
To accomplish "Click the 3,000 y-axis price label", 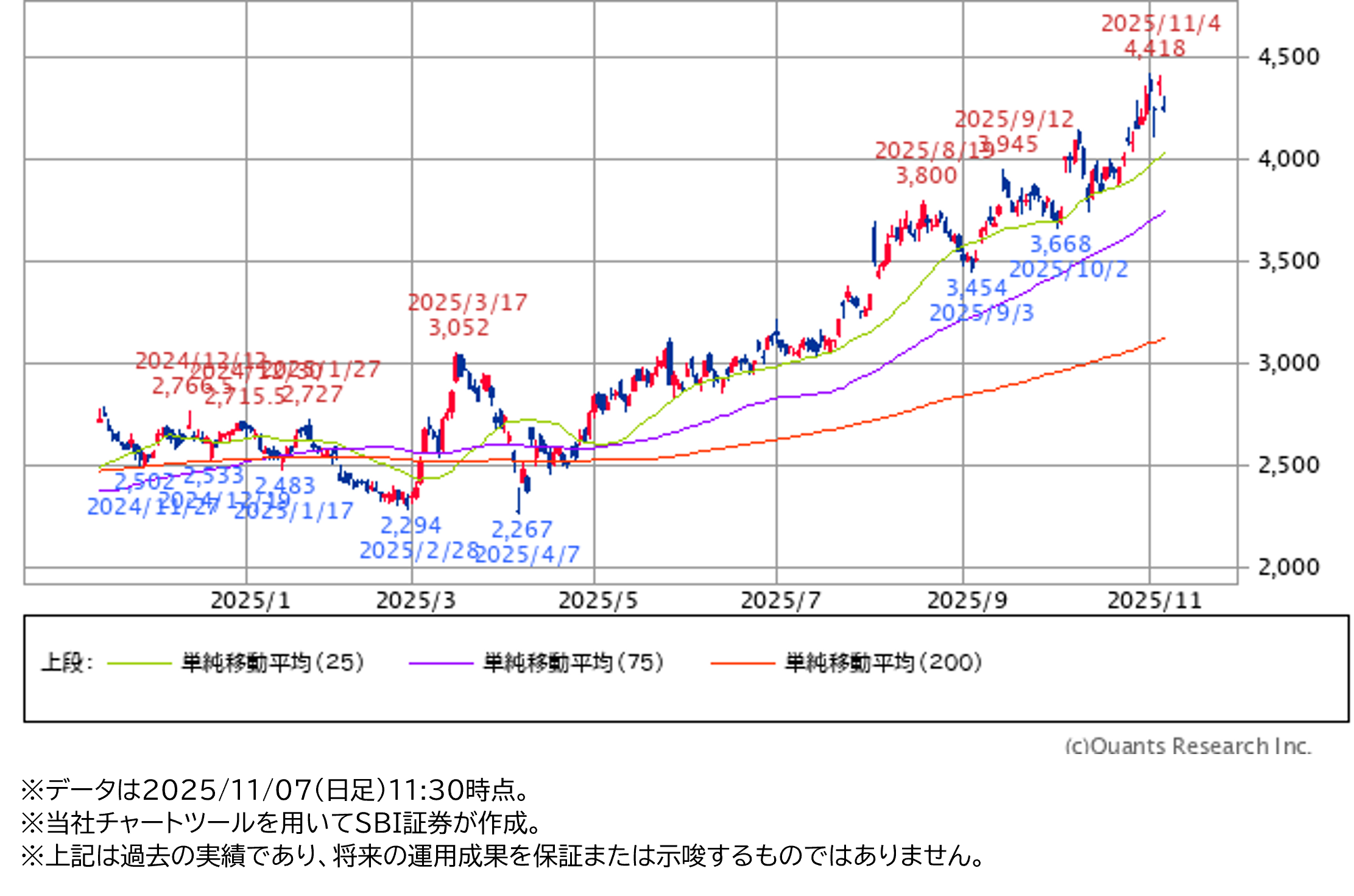I will [1288, 363].
